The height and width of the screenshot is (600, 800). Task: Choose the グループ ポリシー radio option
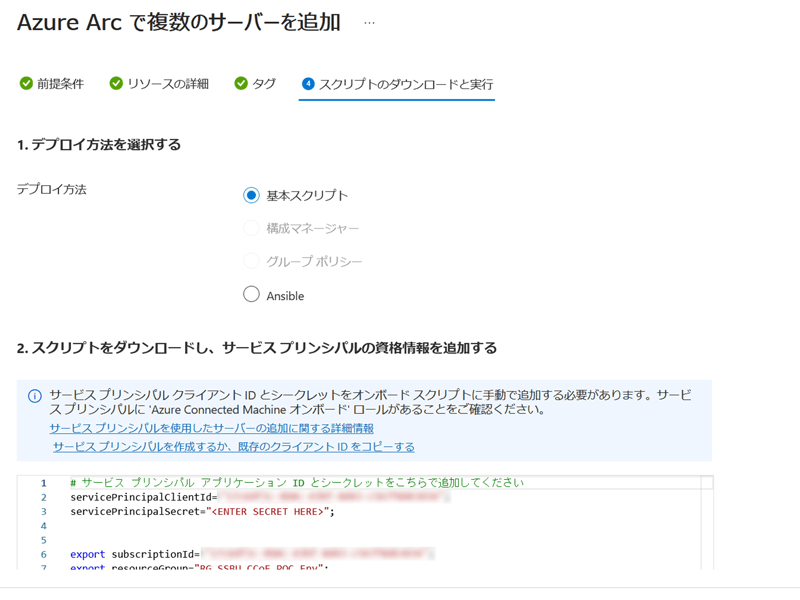click(251, 261)
